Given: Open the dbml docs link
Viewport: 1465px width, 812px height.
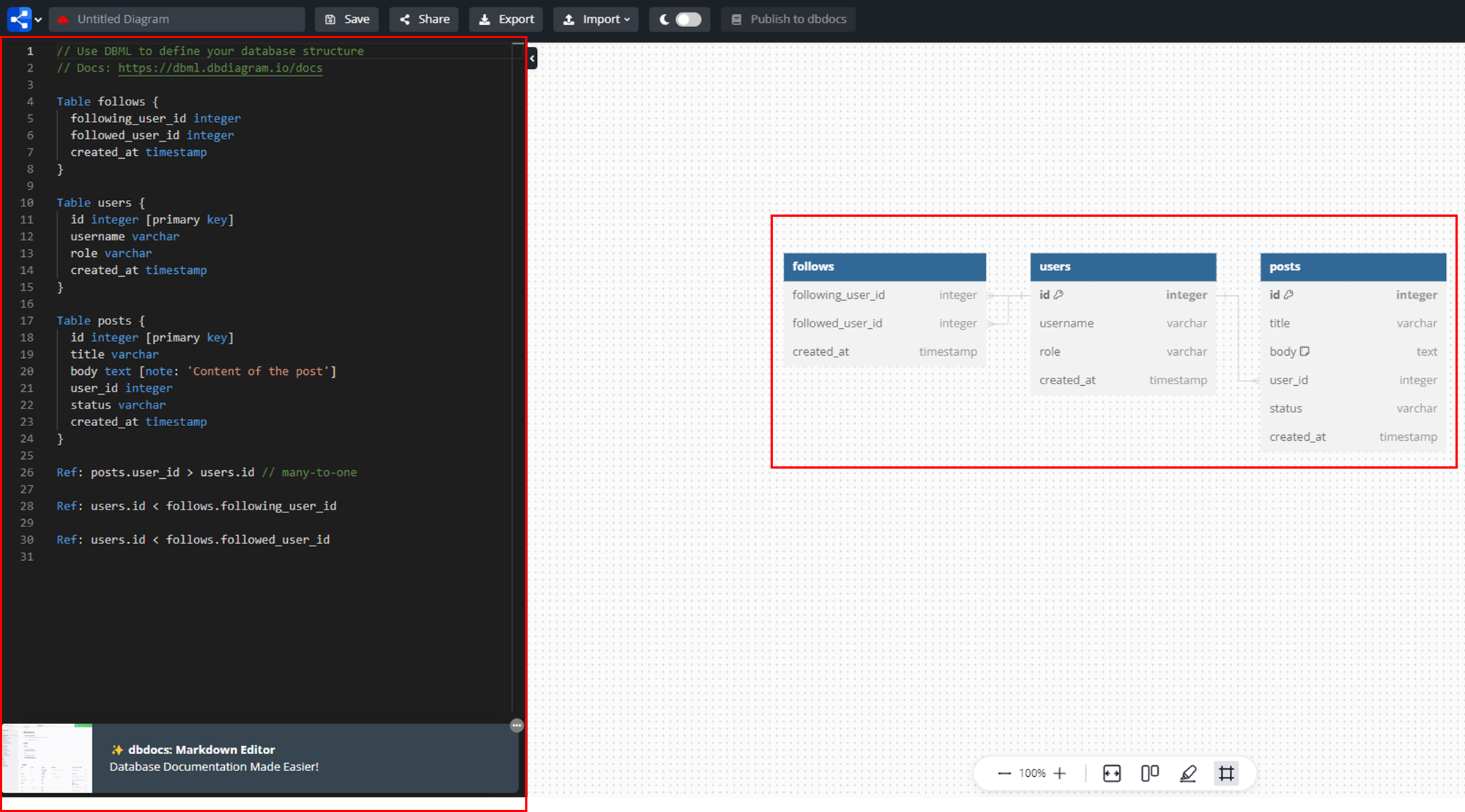Looking at the screenshot, I should coord(220,68).
